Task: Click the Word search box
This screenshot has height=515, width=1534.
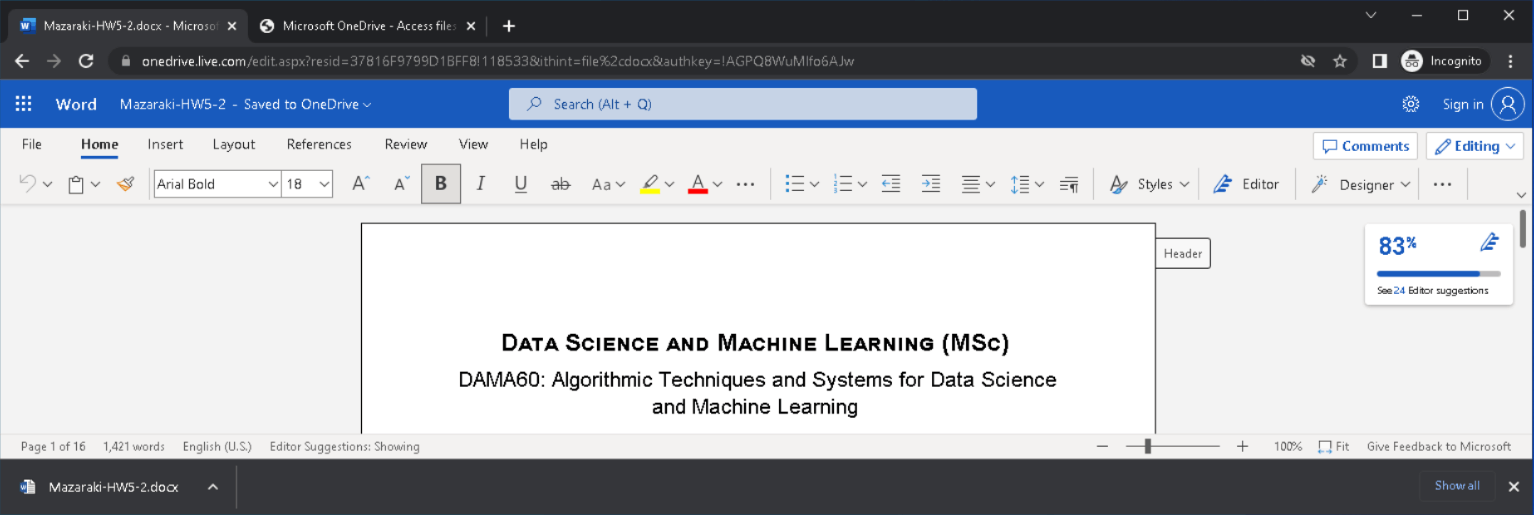Action: 743,104
